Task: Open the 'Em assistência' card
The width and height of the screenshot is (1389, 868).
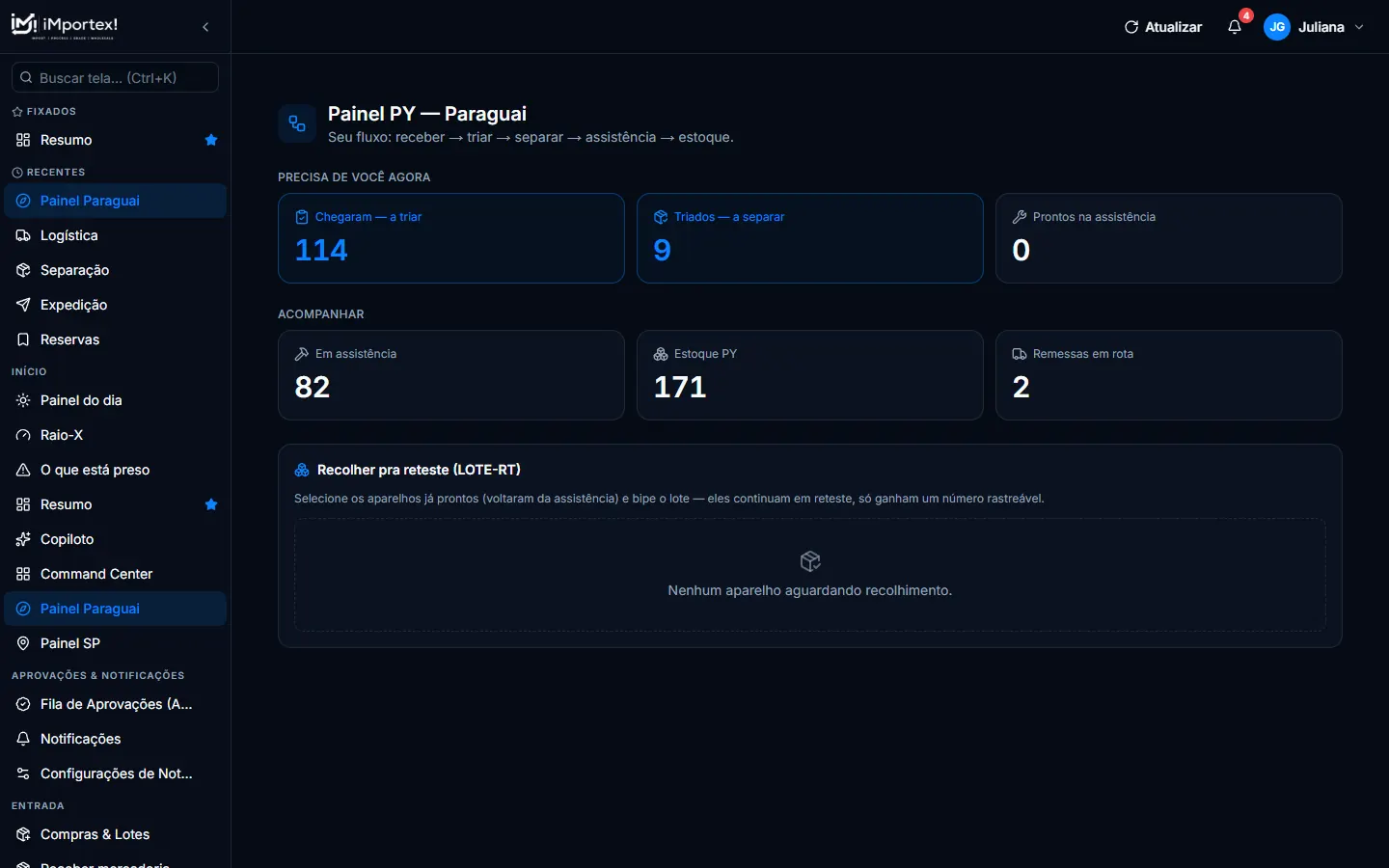Action: pos(451,375)
